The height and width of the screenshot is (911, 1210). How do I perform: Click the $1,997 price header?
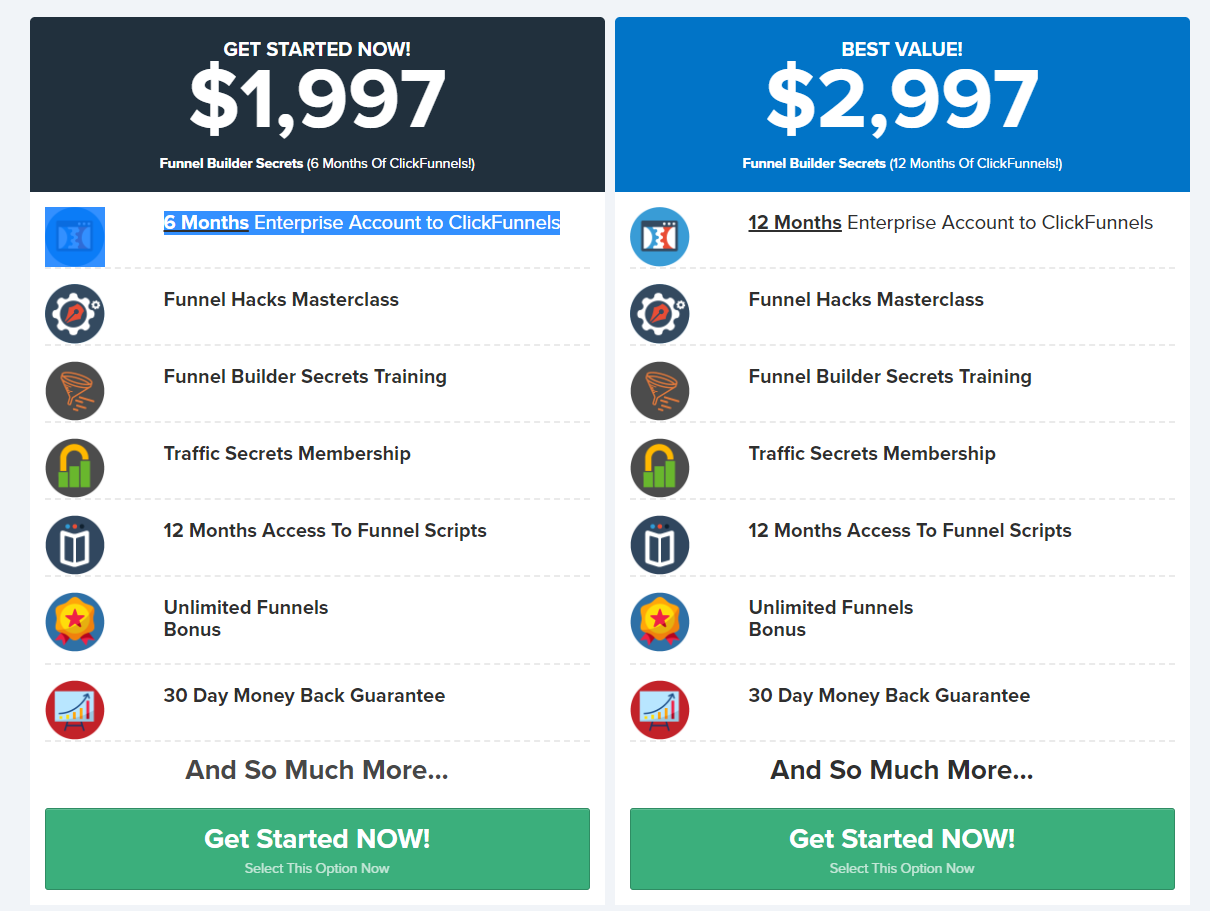tap(317, 104)
